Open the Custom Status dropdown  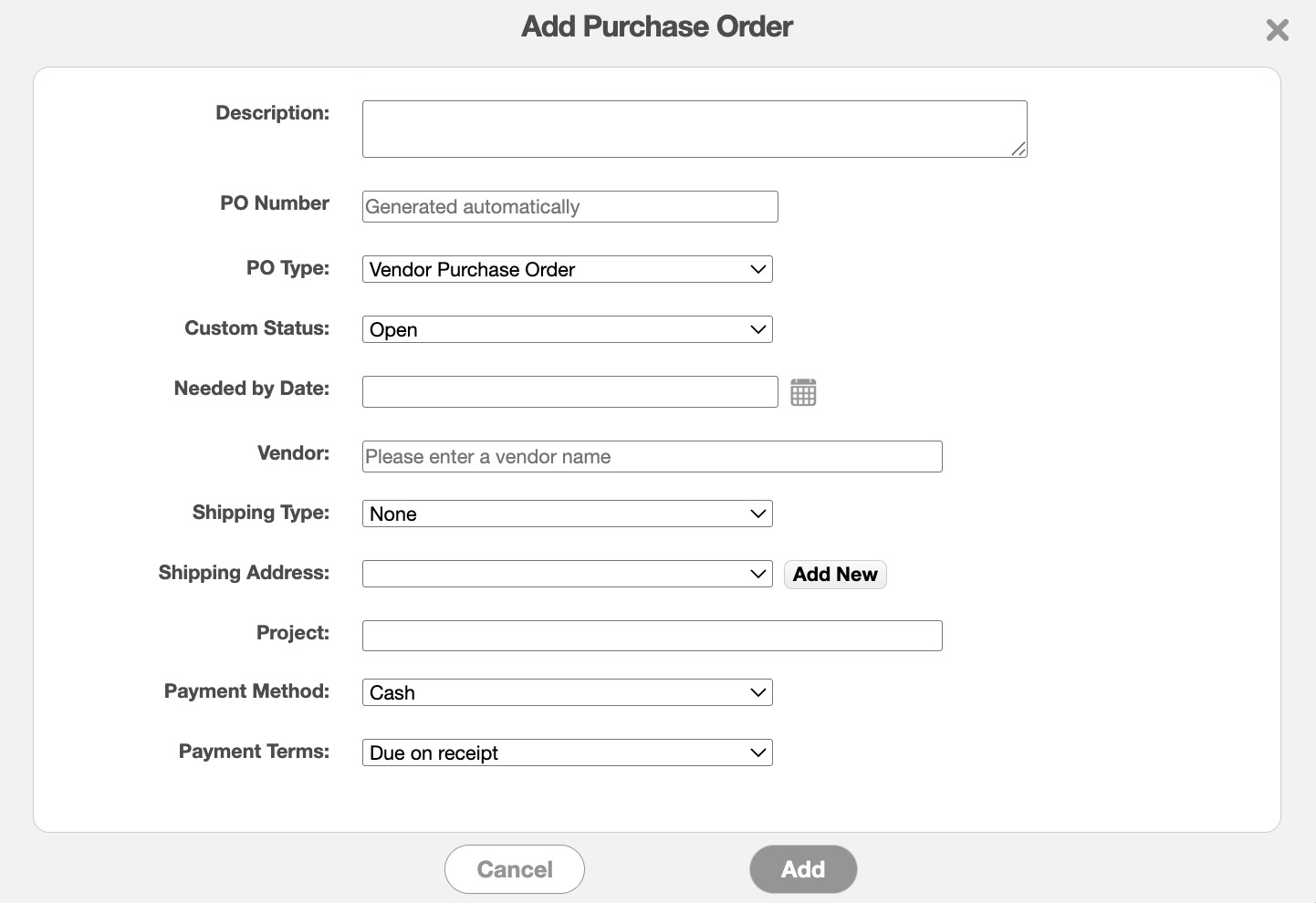[x=567, y=329]
